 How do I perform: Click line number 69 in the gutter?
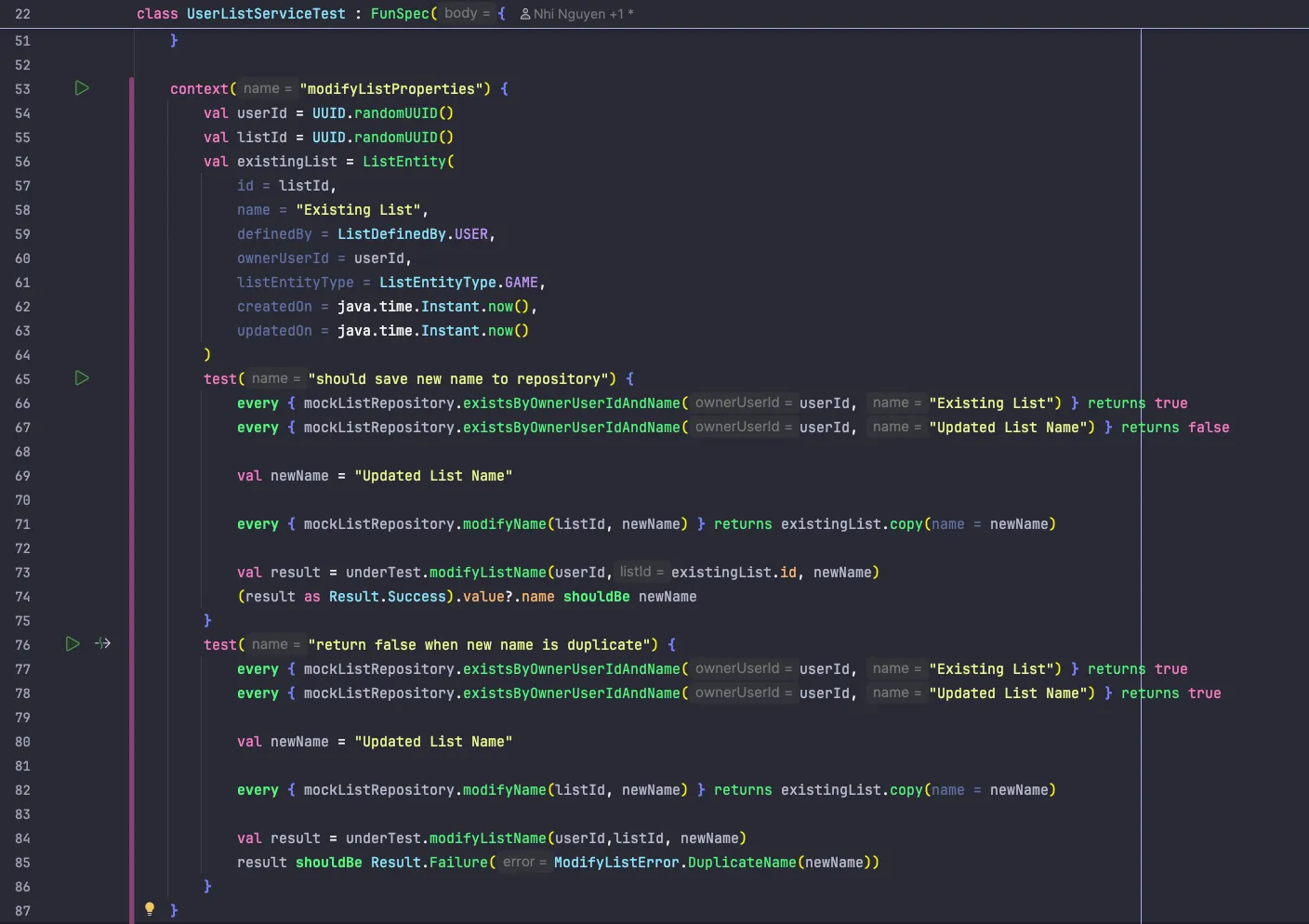(x=22, y=476)
